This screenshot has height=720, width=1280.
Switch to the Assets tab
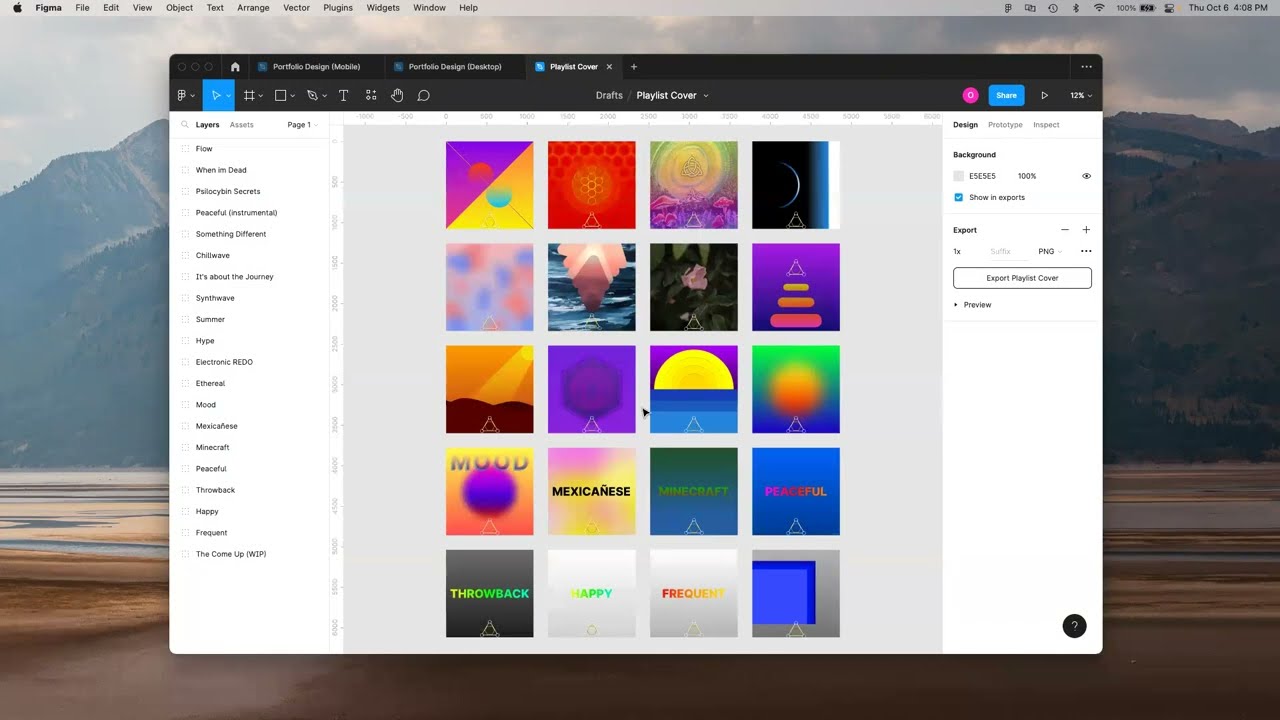click(241, 125)
